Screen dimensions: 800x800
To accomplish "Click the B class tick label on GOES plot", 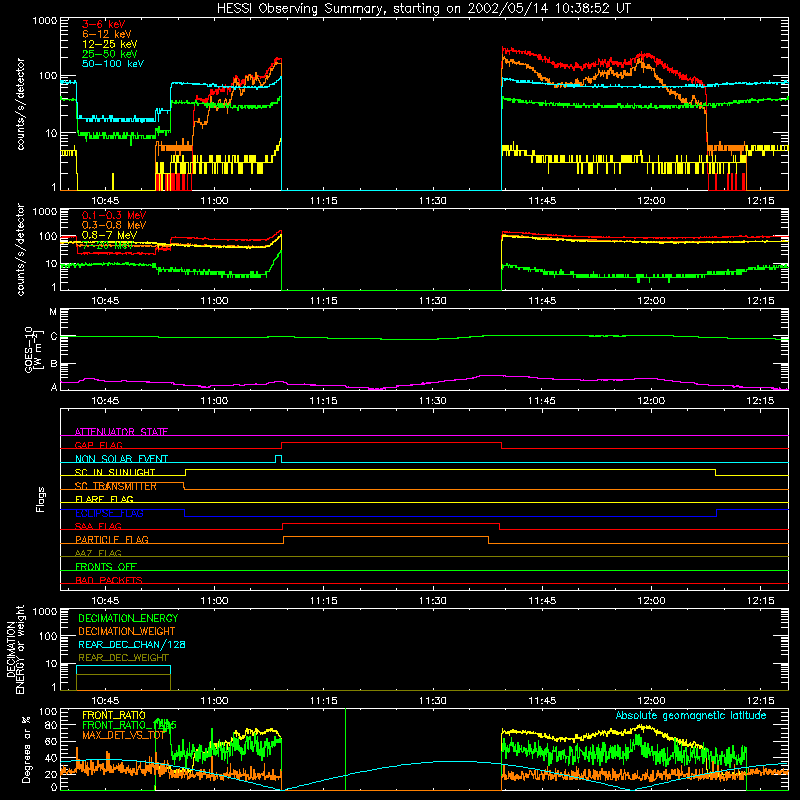I will coord(54,364).
